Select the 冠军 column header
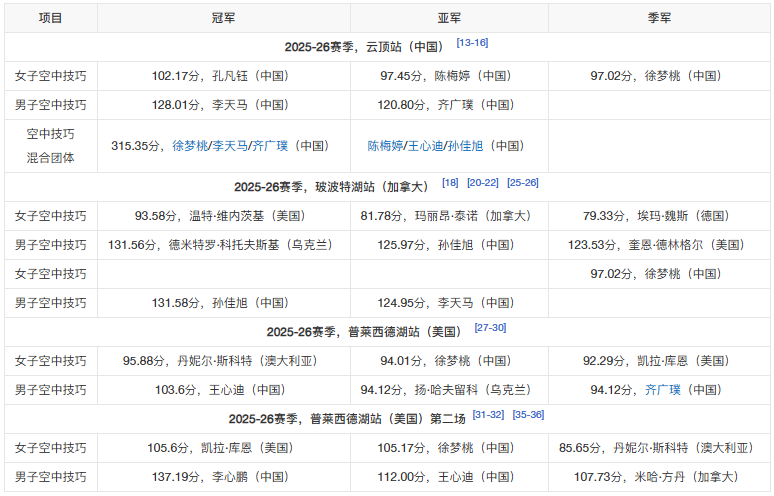The height and width of the screenshot is (496, 774). coord(224,18)
